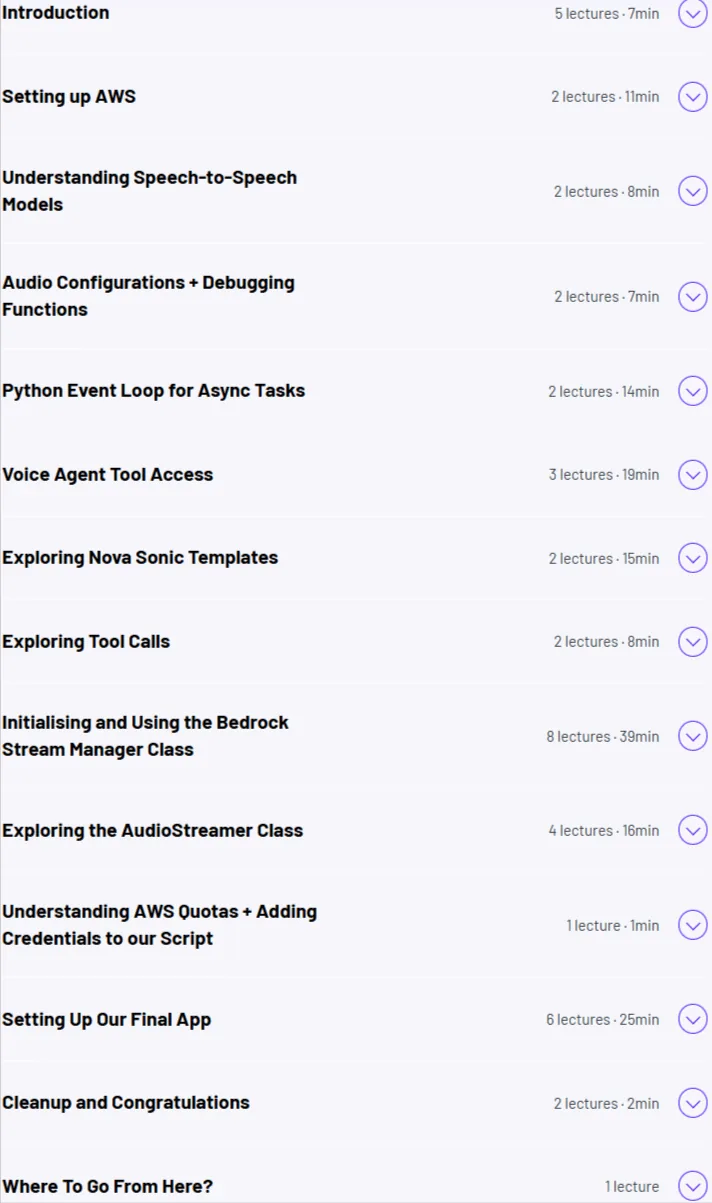Open chevron for Understanding Speech-to-Speech Models
The width and height of the screenshot is (712, 1203).
[x=693, y=191]
